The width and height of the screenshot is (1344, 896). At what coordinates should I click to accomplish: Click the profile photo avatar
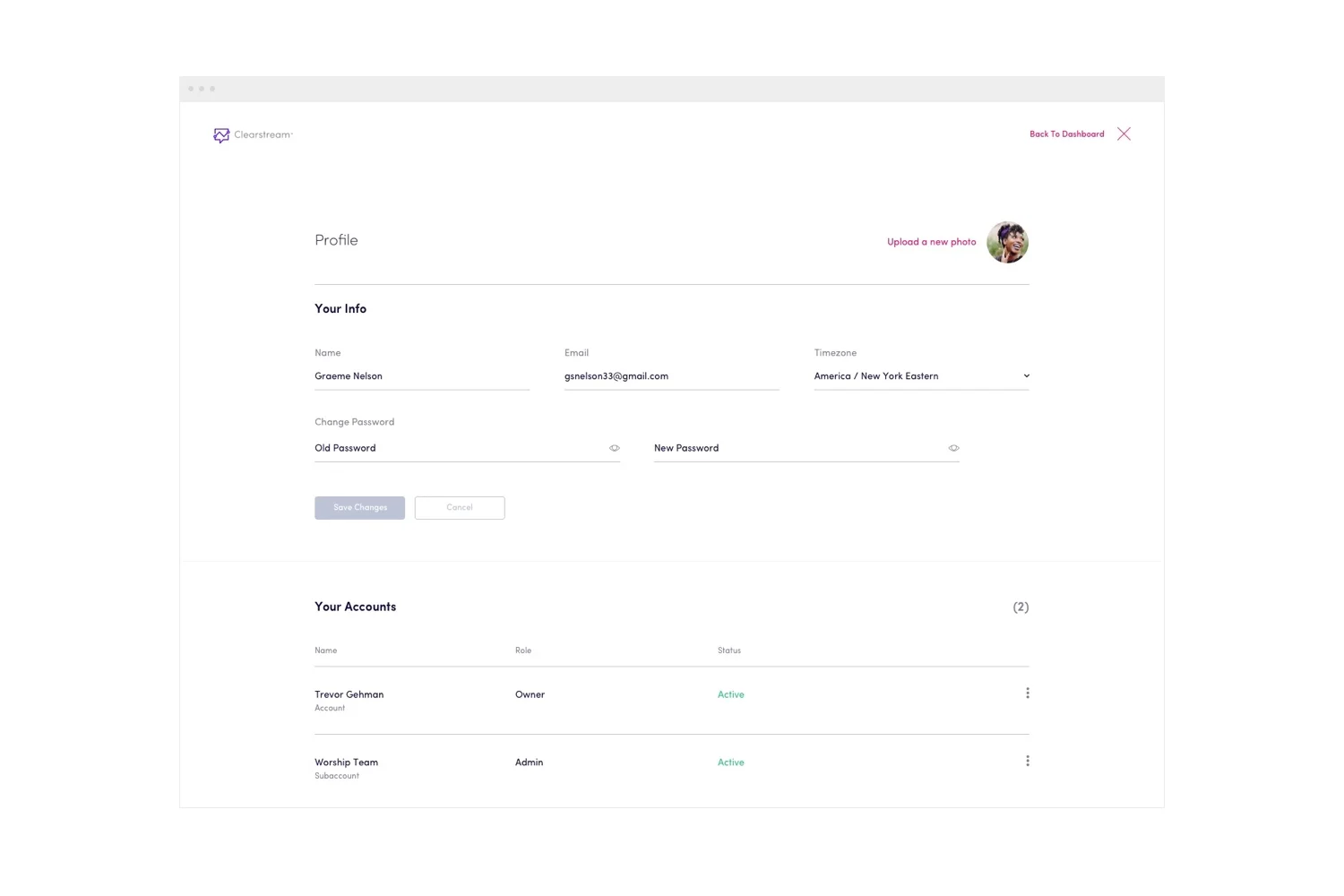[1007, 242]
